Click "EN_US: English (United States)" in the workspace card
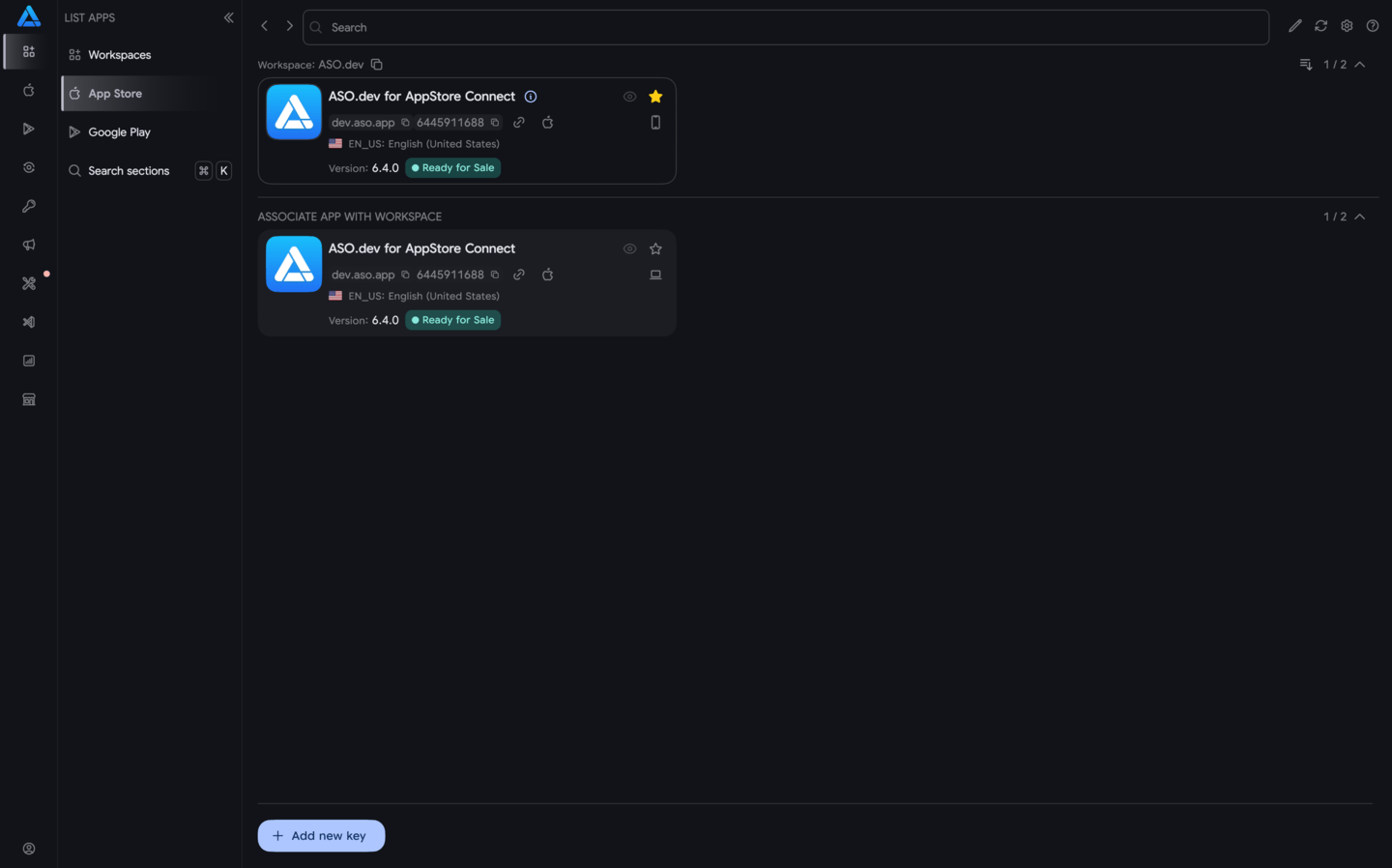1392x868 pixels. click(x=424, y=144)
